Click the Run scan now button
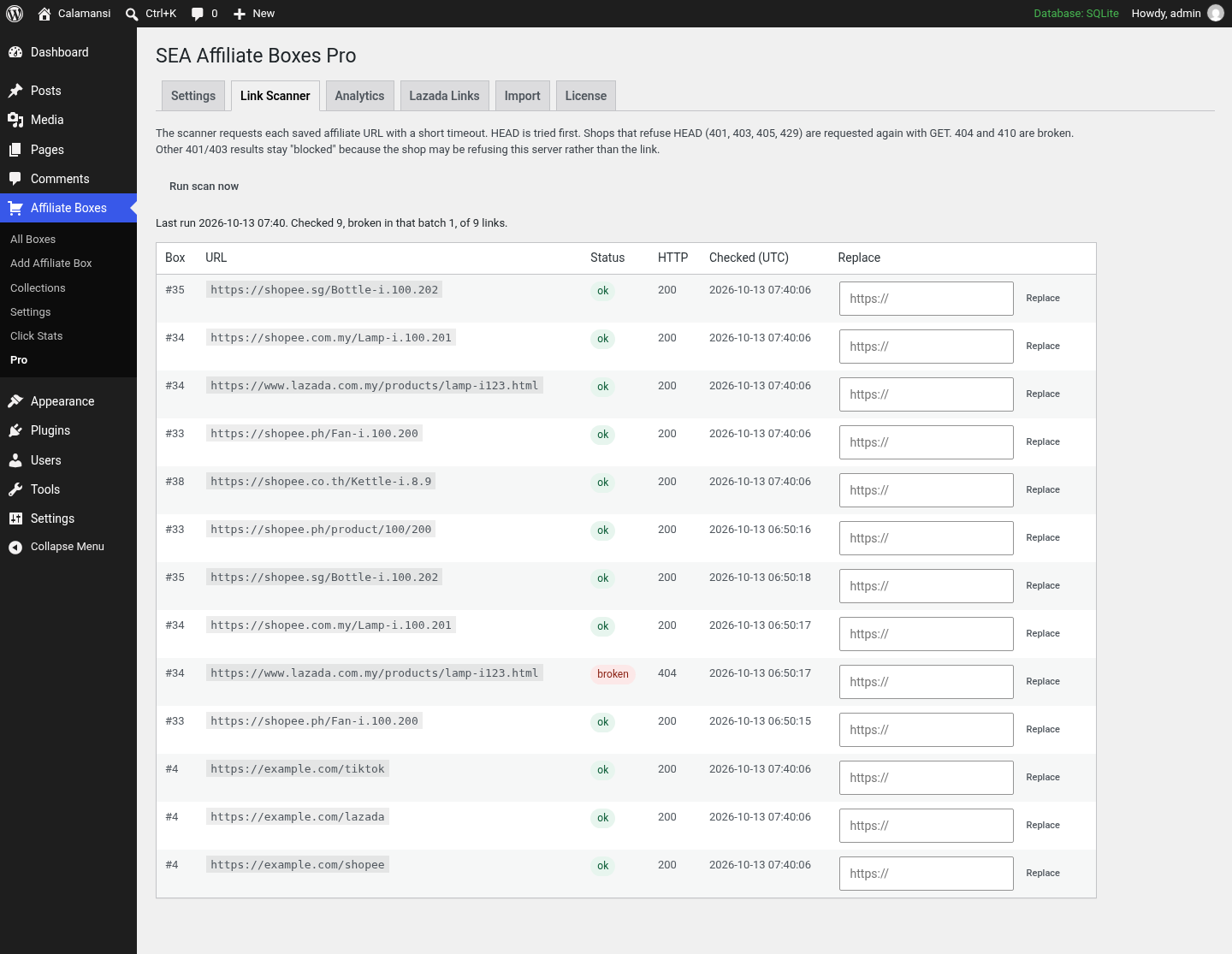This screenshot has height=954, width=1232. point(204,187)
